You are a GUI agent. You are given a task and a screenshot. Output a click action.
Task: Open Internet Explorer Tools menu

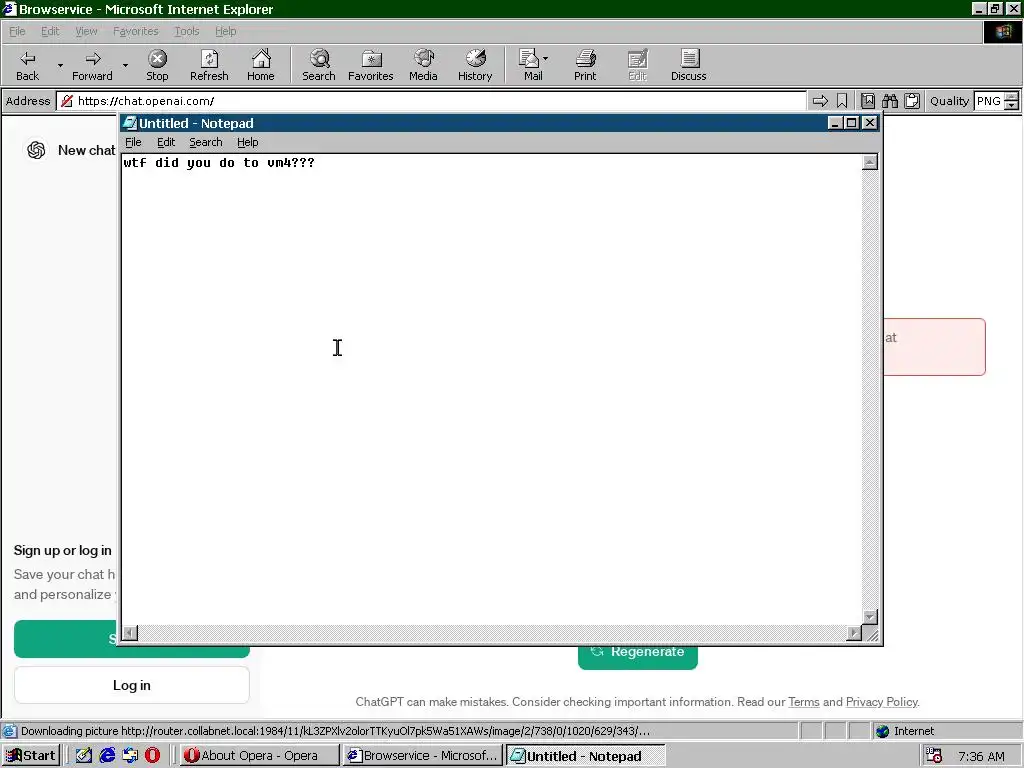(x=186, y=31)
